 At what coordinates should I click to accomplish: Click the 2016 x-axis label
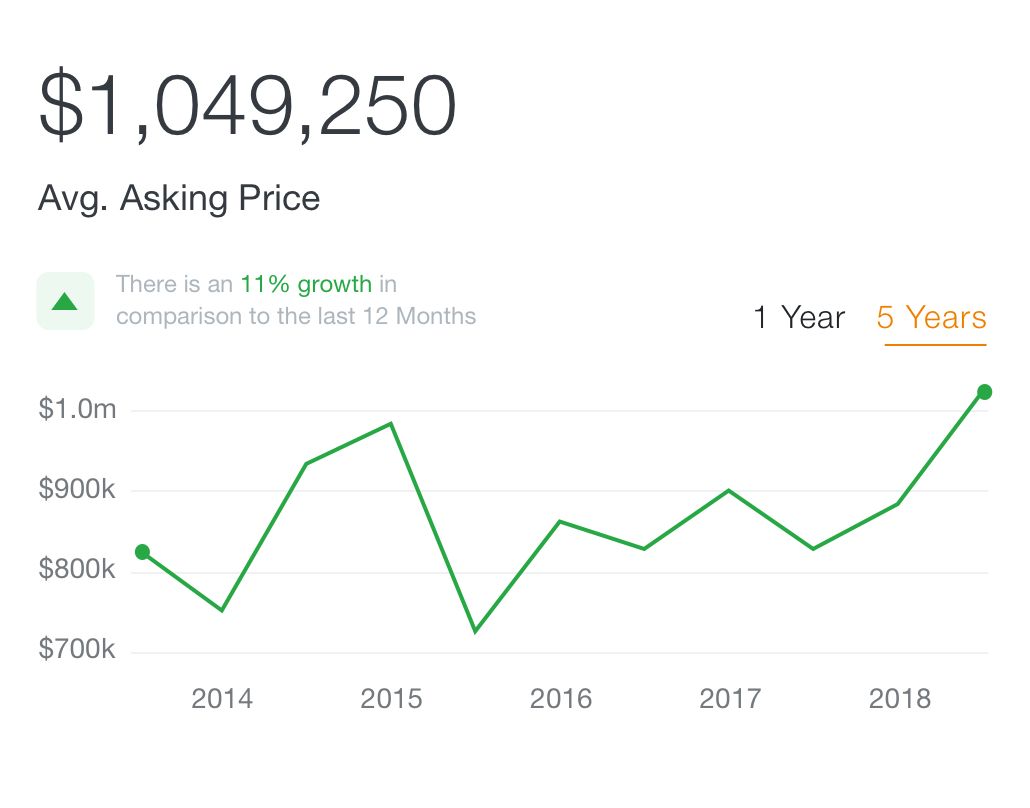[x=561, y=698]
